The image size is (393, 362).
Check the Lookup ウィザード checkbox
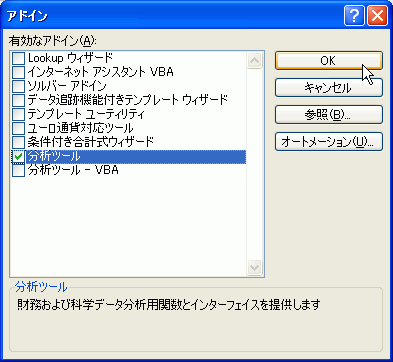(19, 58)
